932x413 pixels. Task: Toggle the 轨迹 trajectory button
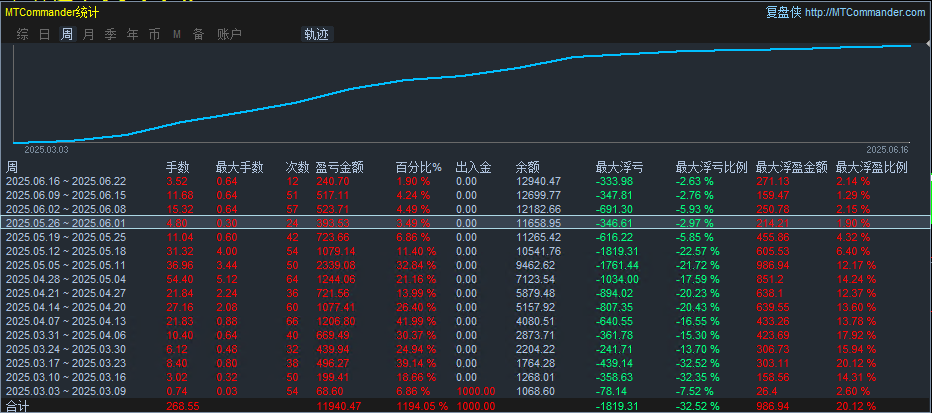[316, 34]
